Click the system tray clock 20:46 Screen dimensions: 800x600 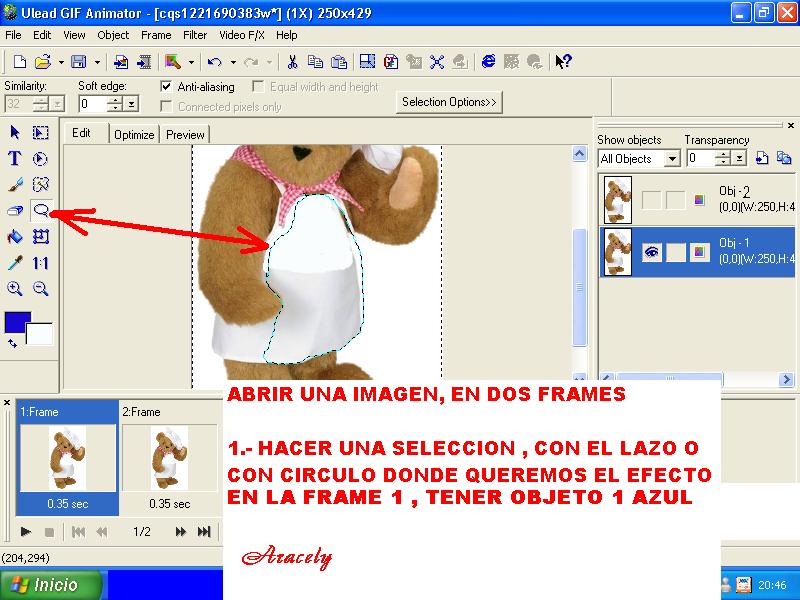click(772, 585)
